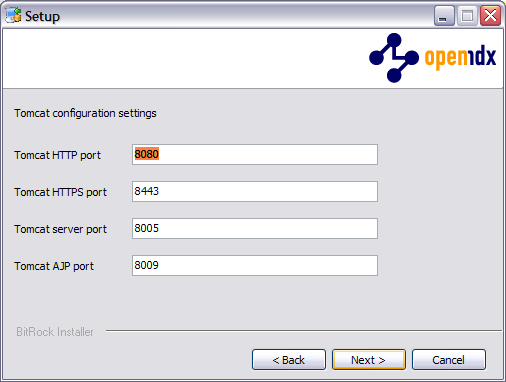Select the Tomcat HTTPS port input
Viewport: 506px width, 382px height.
255,191
